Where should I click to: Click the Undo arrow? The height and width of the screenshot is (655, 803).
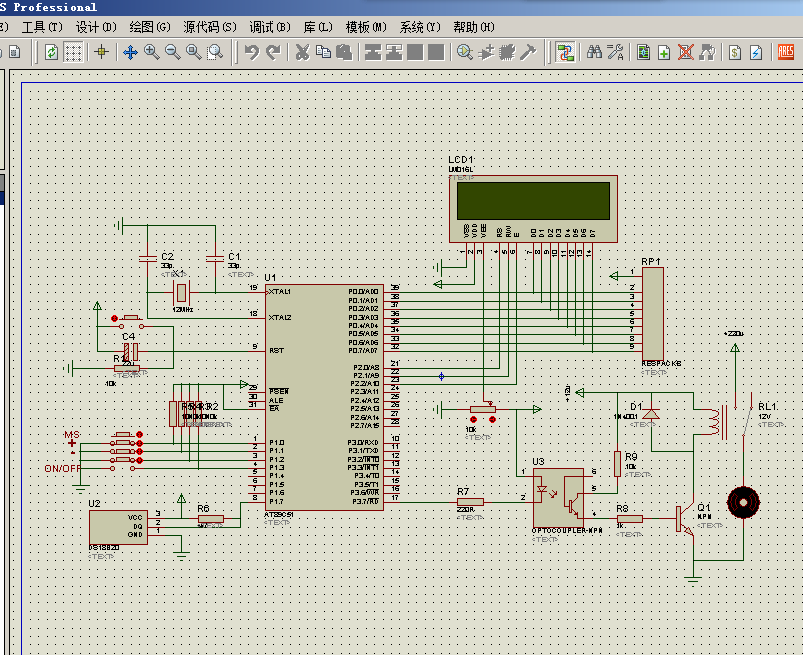click(x=251, y=52)
